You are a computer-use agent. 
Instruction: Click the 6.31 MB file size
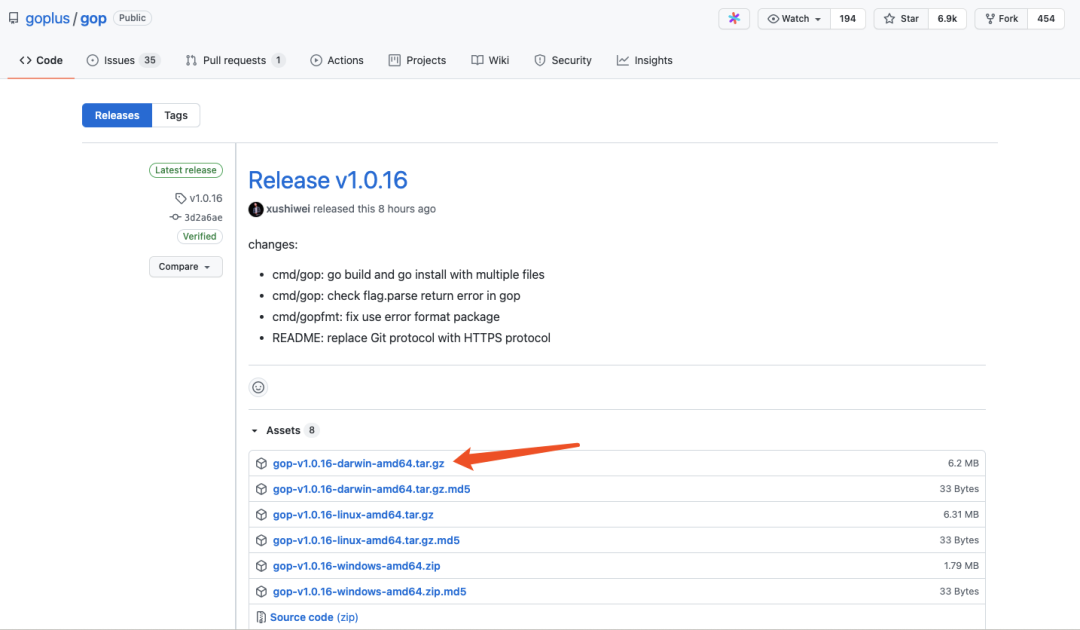coord(961,515)
